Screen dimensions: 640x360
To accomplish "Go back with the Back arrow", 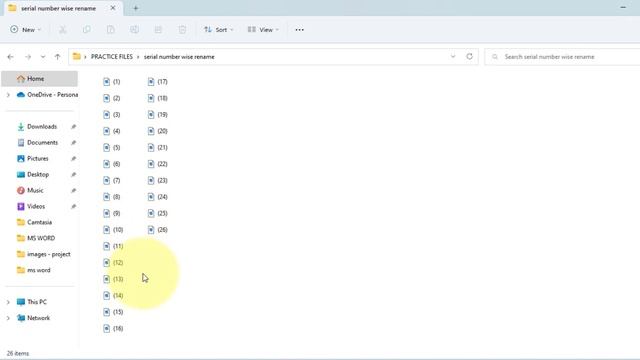I will [11, 57].
